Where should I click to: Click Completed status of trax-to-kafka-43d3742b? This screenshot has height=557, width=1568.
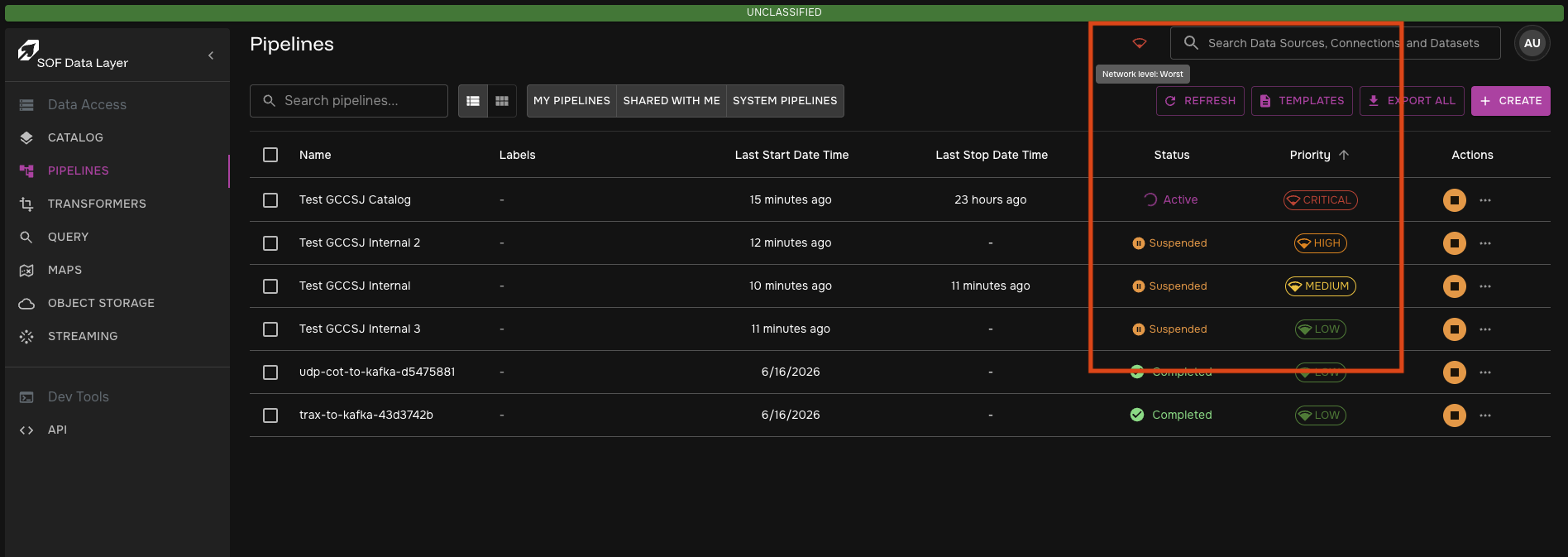1171,415
